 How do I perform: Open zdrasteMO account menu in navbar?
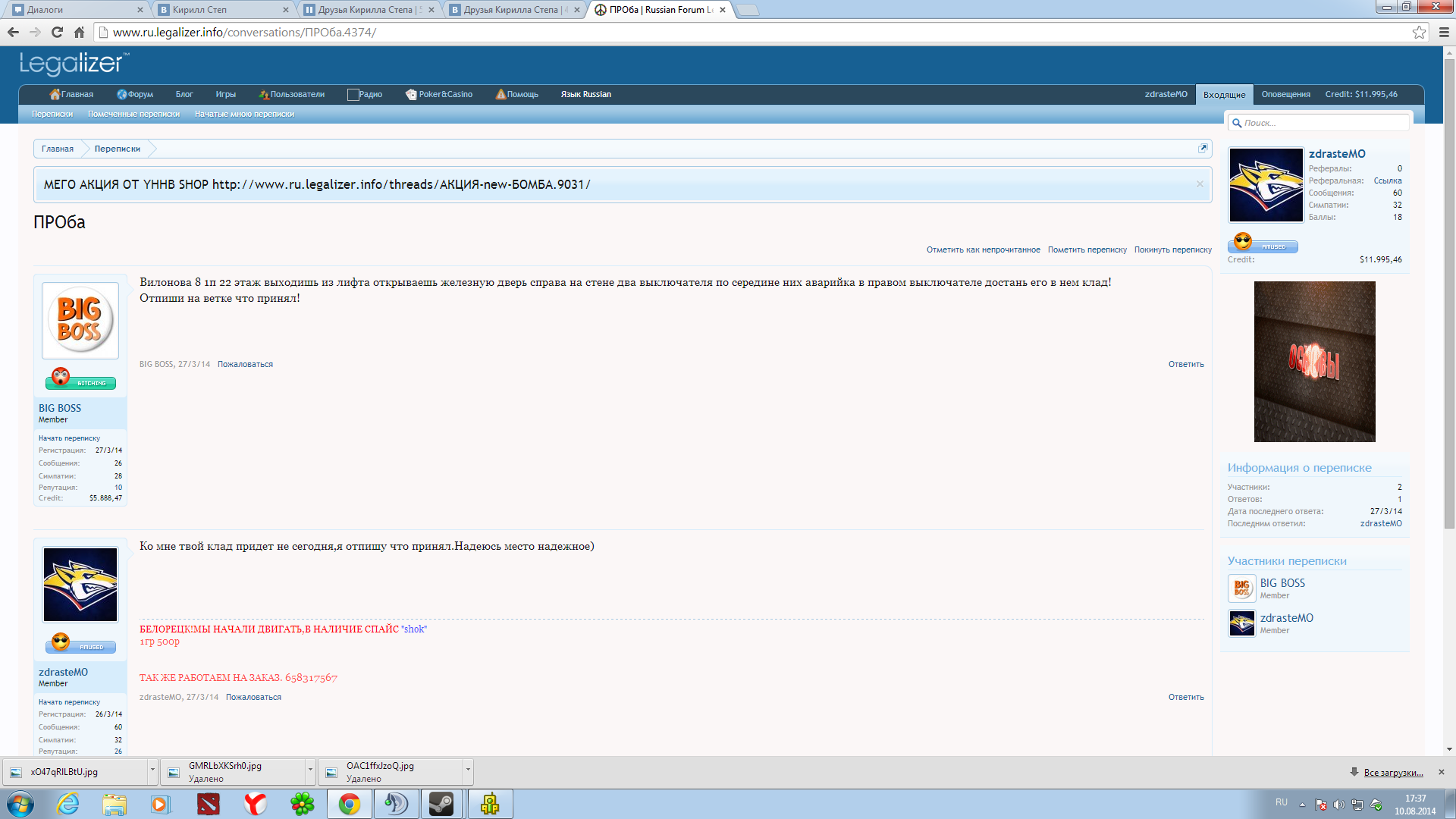[1166, 94]
